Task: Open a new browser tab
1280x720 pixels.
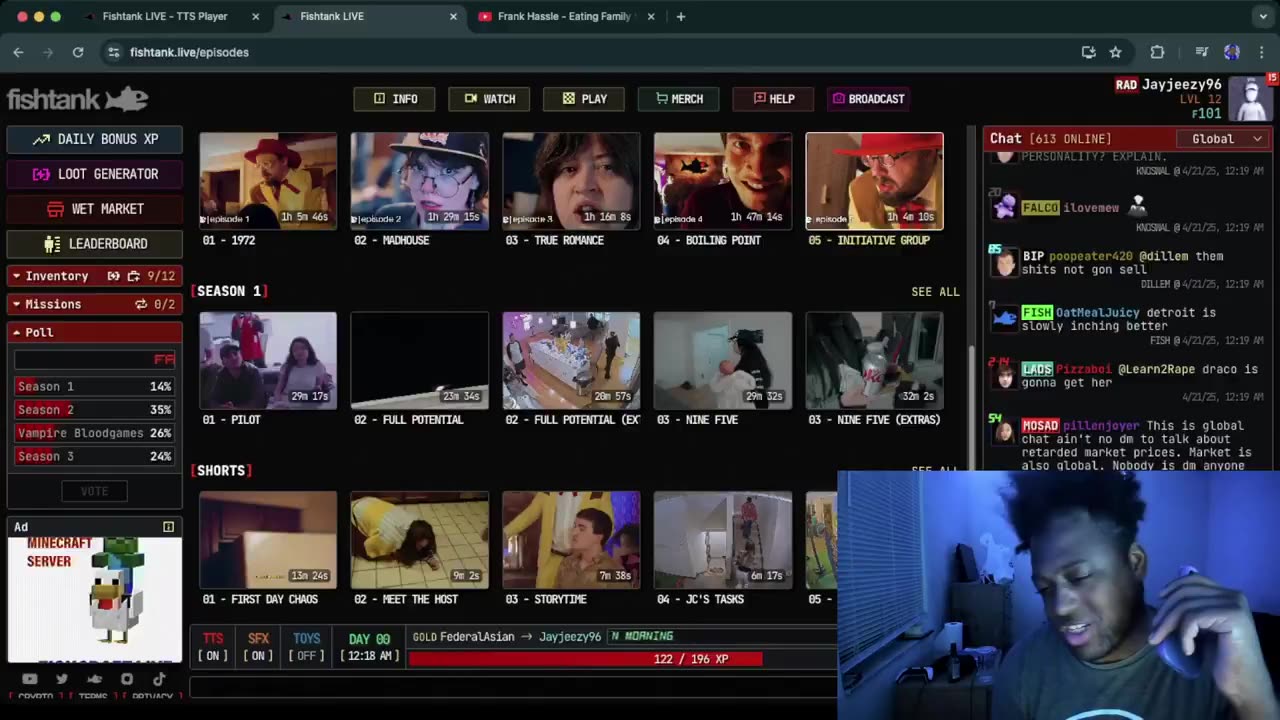Action: tap(681, 16)
